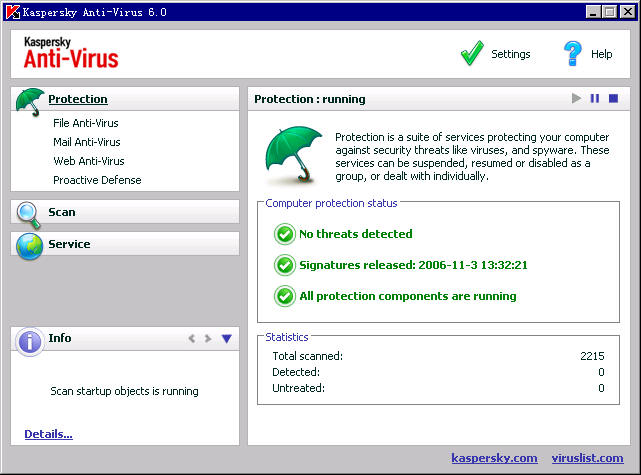
Task: Click Scan startup objects is running message
Action: point(124,391)
